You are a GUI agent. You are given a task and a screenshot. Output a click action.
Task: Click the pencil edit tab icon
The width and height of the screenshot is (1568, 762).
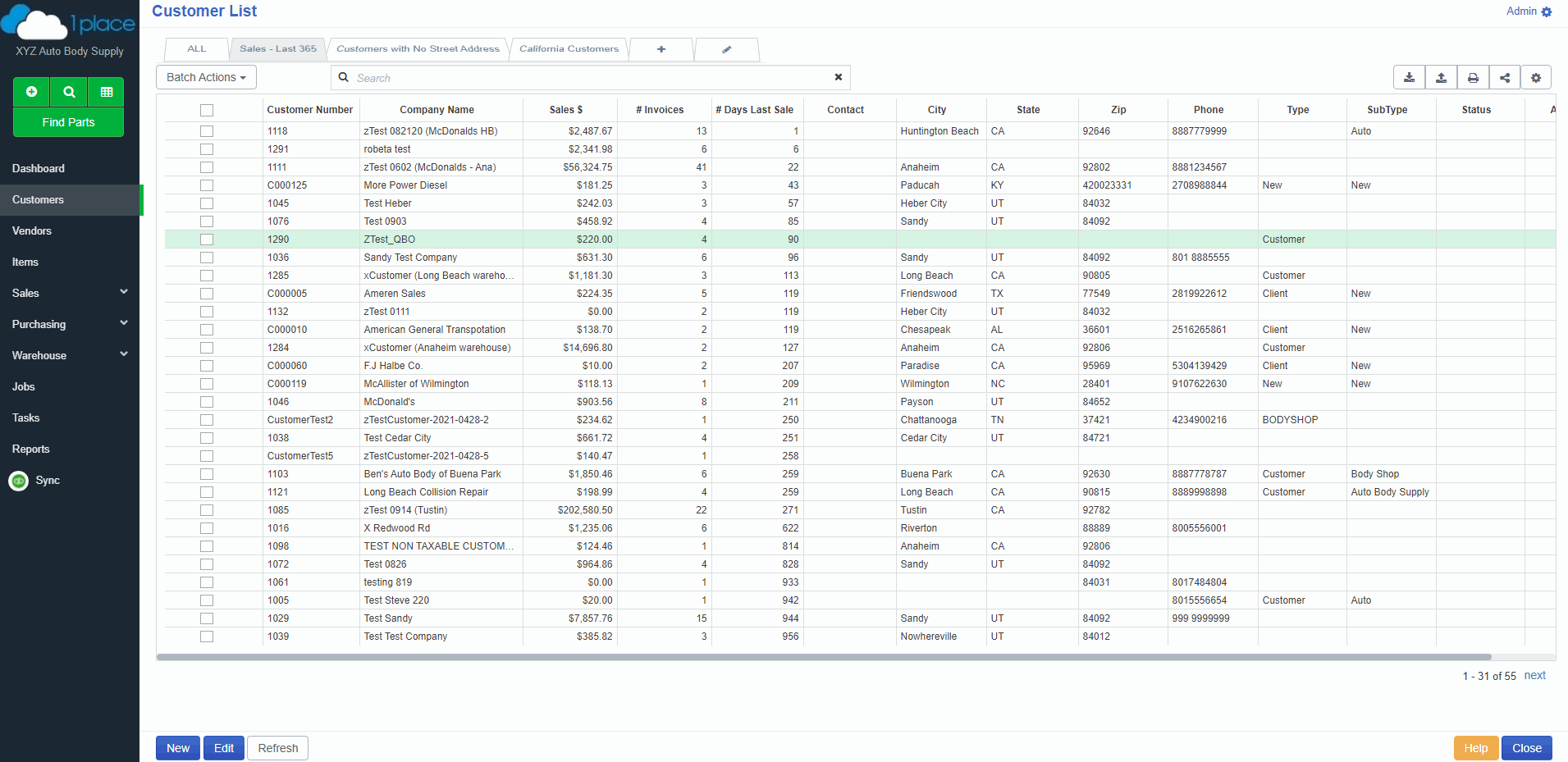click(x=726, y=49)
